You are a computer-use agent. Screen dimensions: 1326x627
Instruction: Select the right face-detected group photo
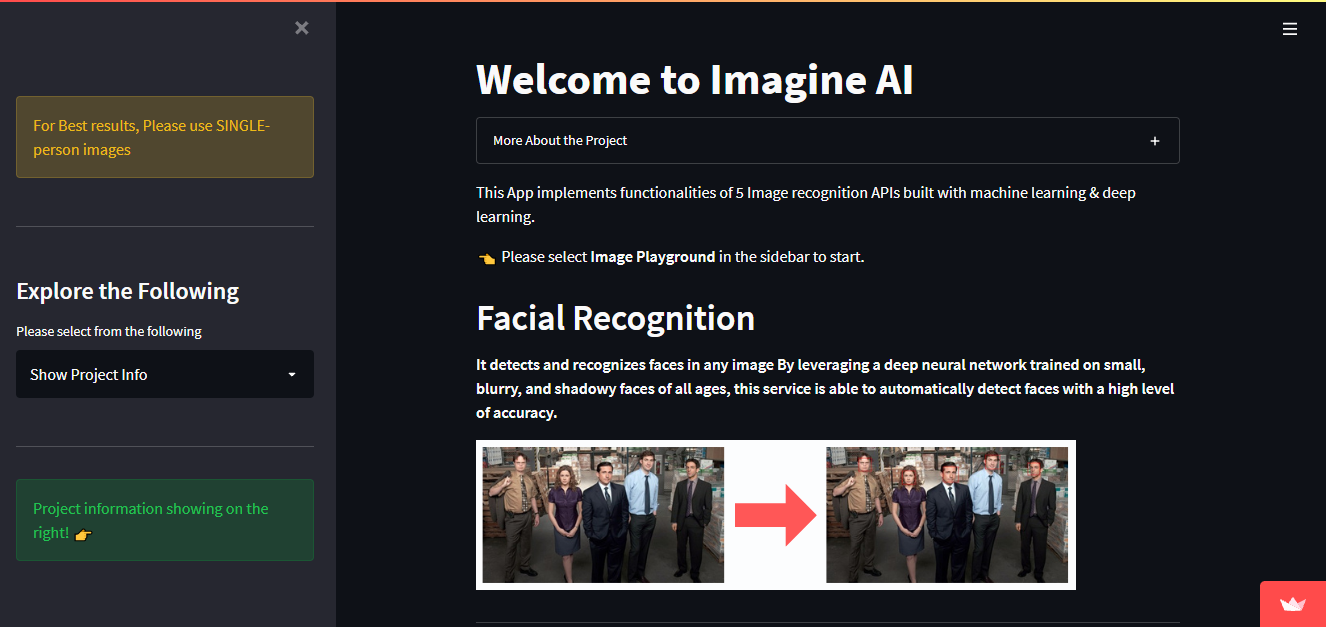[x=947, y=515]
